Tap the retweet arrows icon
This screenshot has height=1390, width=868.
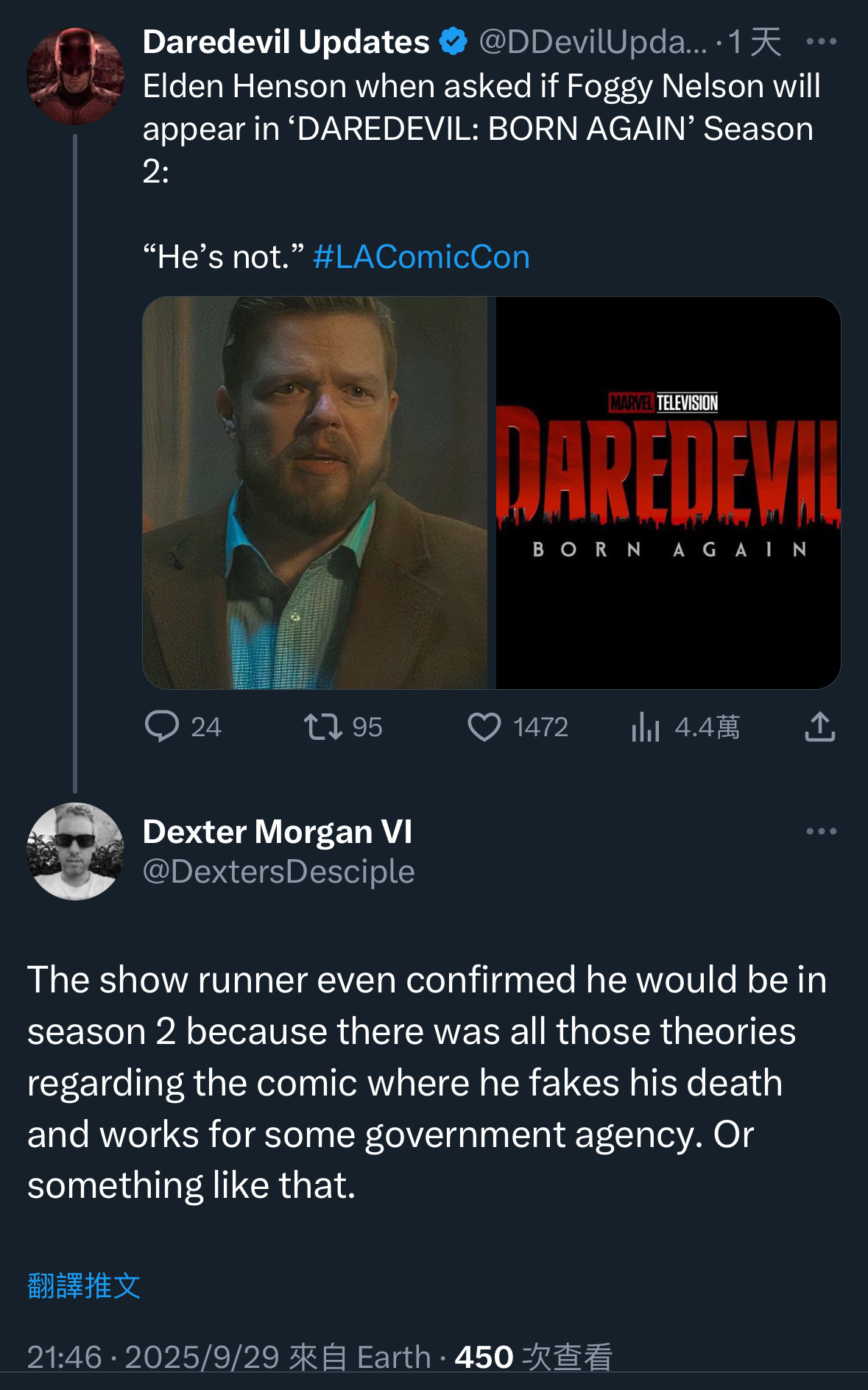(322, 726)
